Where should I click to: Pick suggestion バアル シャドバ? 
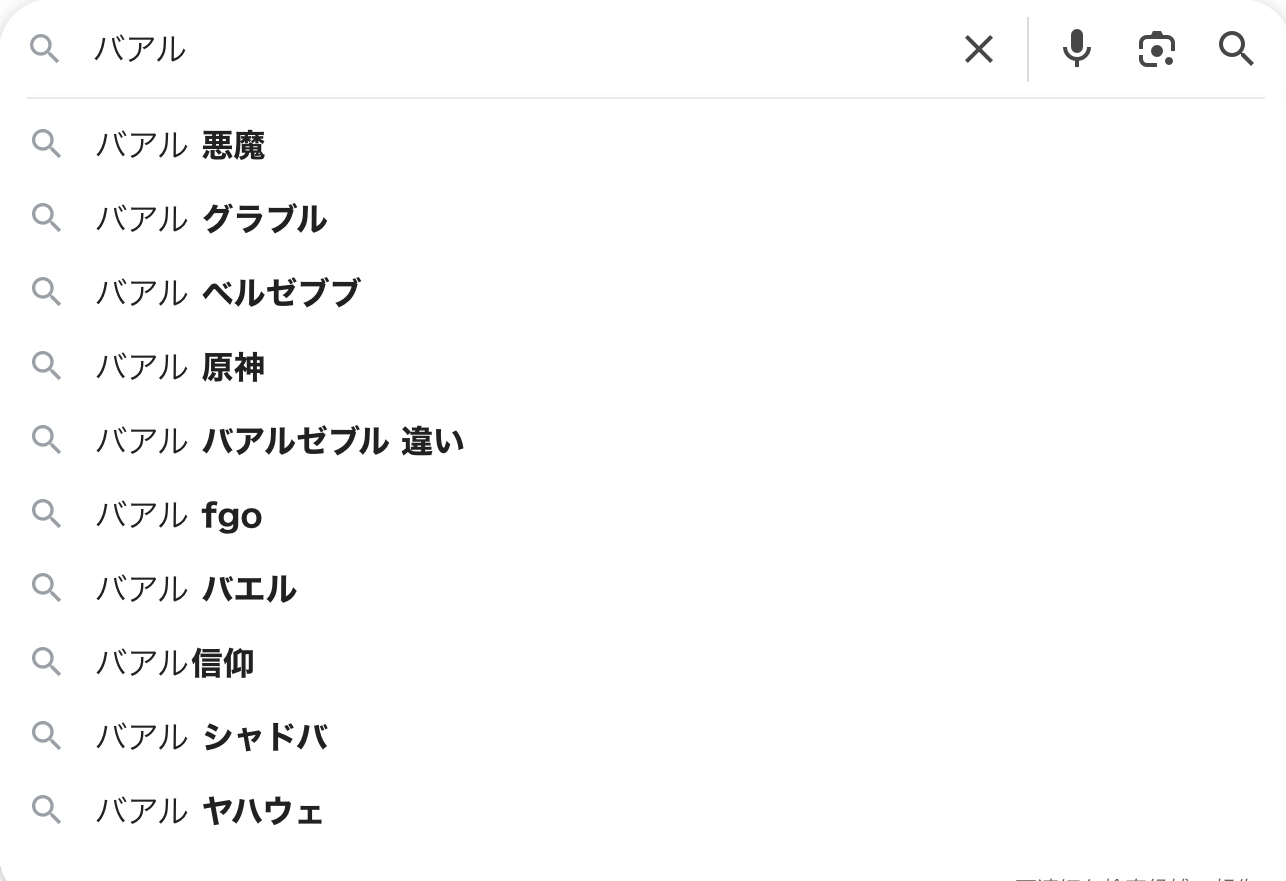(x=211, y=737)
